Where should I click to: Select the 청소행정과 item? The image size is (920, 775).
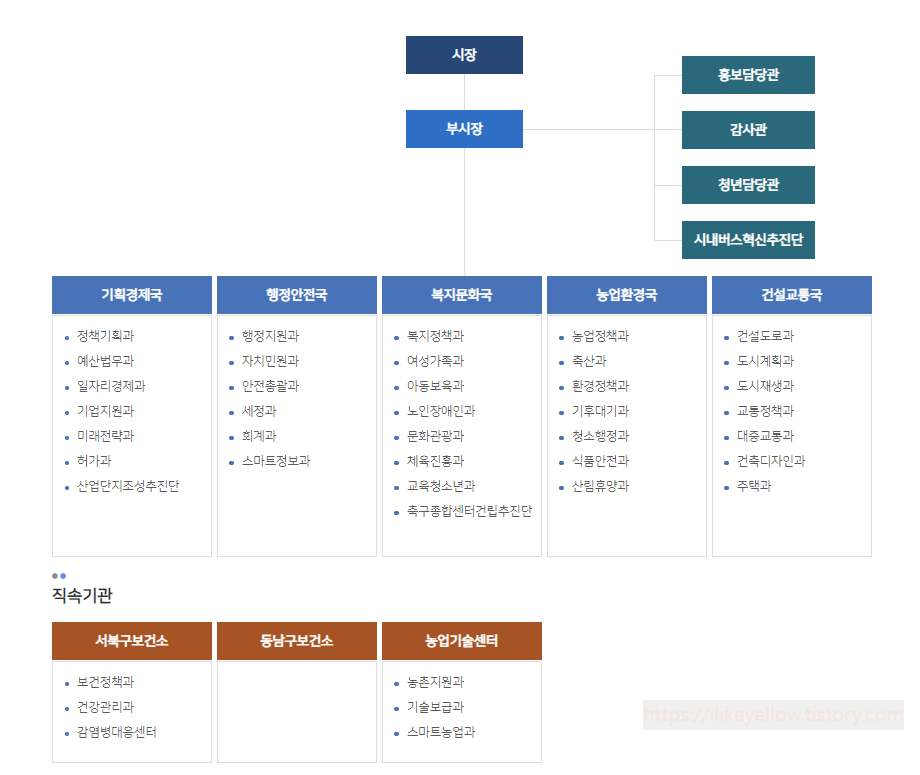coord(600,436)
